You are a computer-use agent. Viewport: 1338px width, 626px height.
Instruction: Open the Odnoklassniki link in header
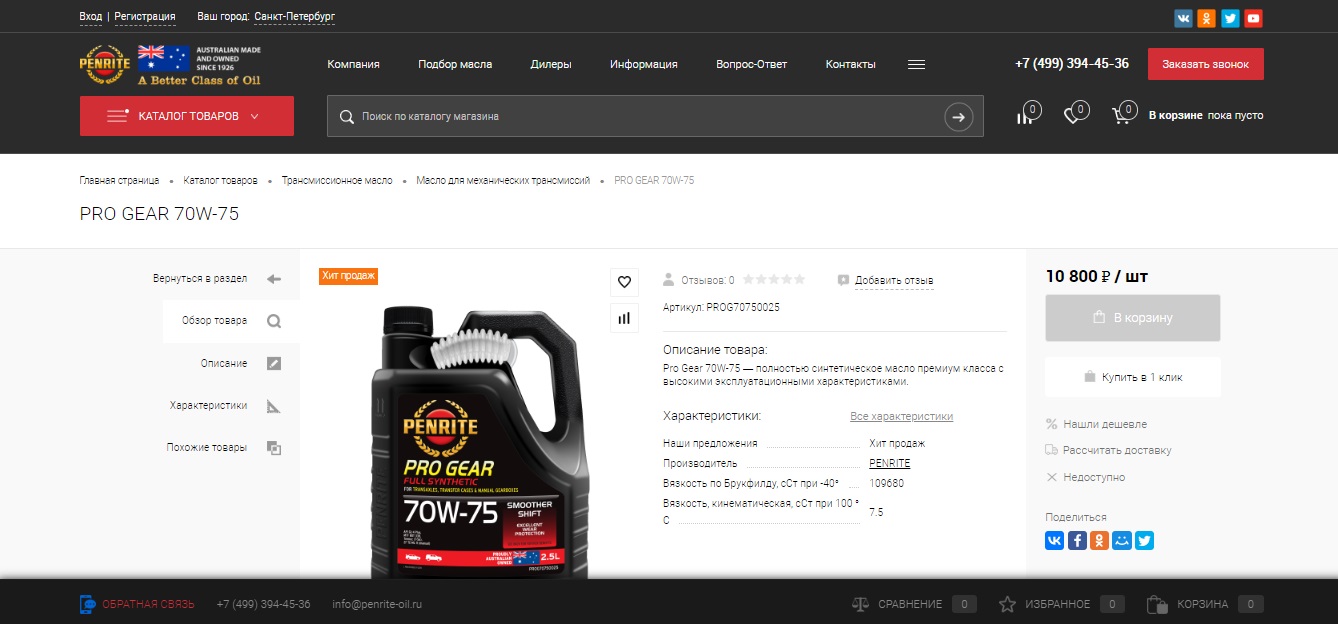1207,18
